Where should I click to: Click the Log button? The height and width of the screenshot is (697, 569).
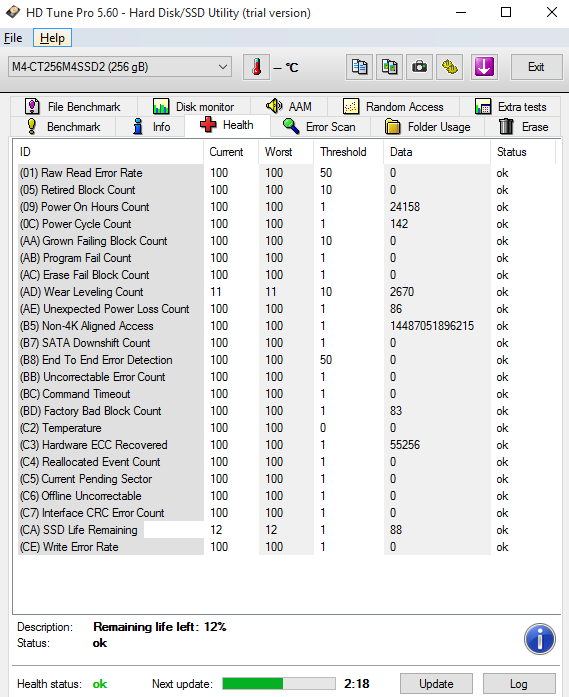[519, 684]
